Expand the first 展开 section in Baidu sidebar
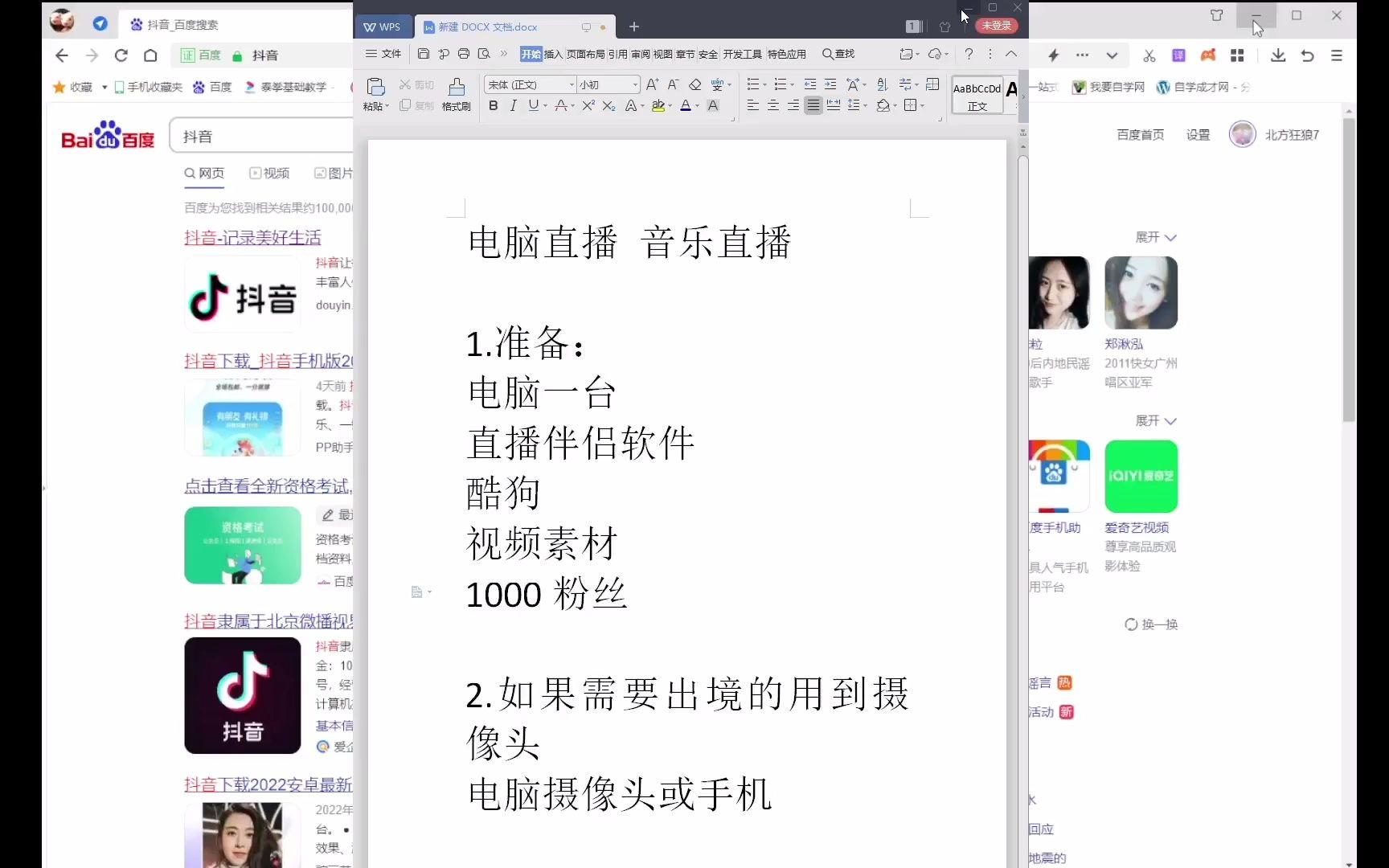The image size is (1389, 868). tap(1156, 237)
